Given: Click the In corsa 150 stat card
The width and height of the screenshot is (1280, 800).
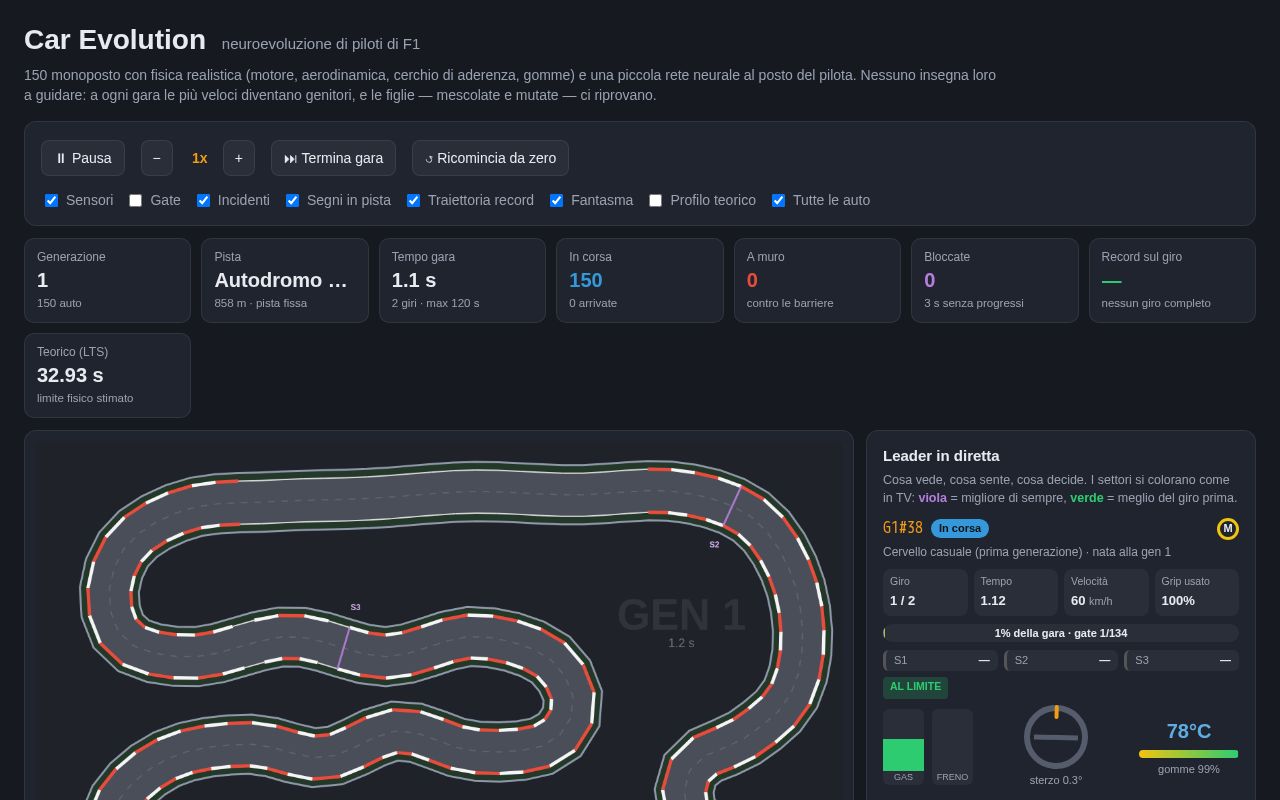Looking at the screenshot, I should click(x=640, y=280).
